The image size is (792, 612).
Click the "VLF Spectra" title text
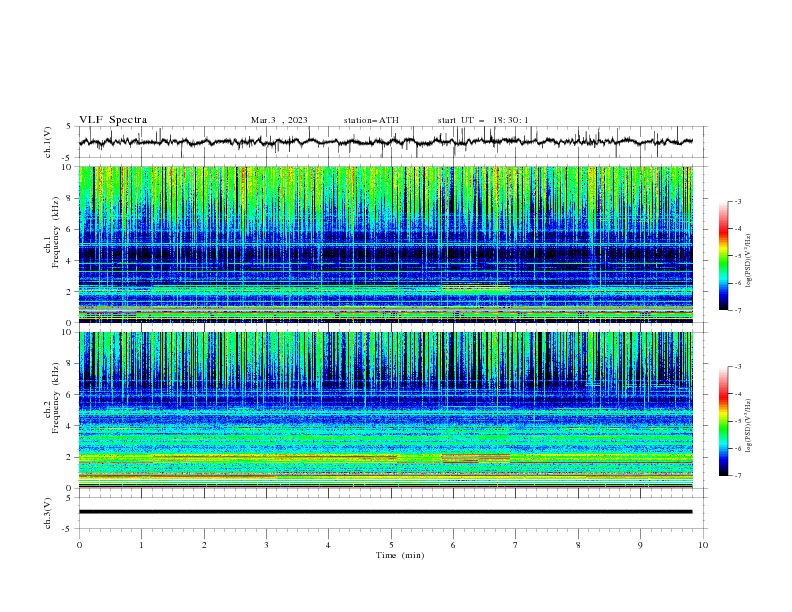113,120
